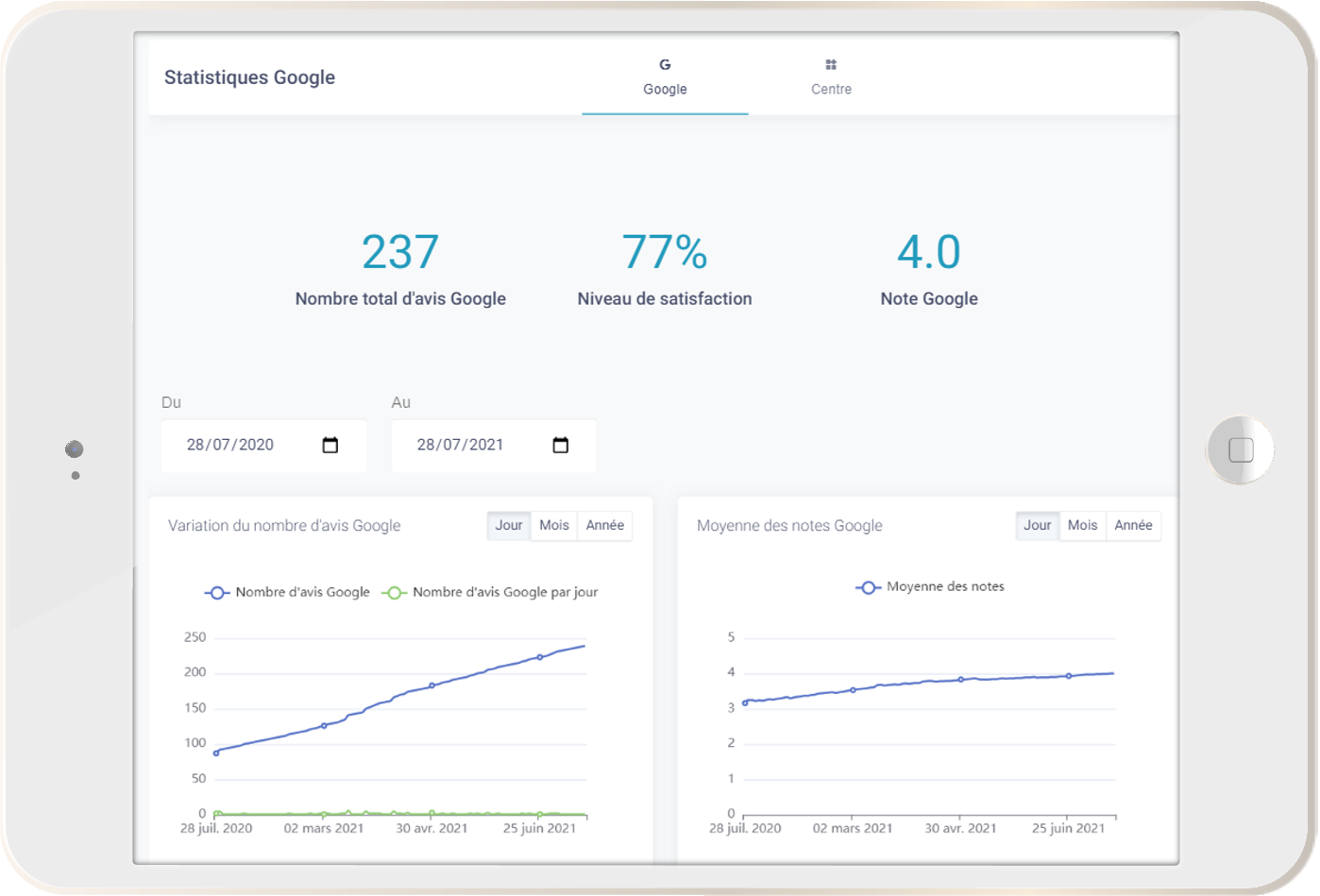Image resolution: width=1320 pixels, height=896 pixels.
Task: Click the Niveau de satisfaction label
Action: [665, 299]
